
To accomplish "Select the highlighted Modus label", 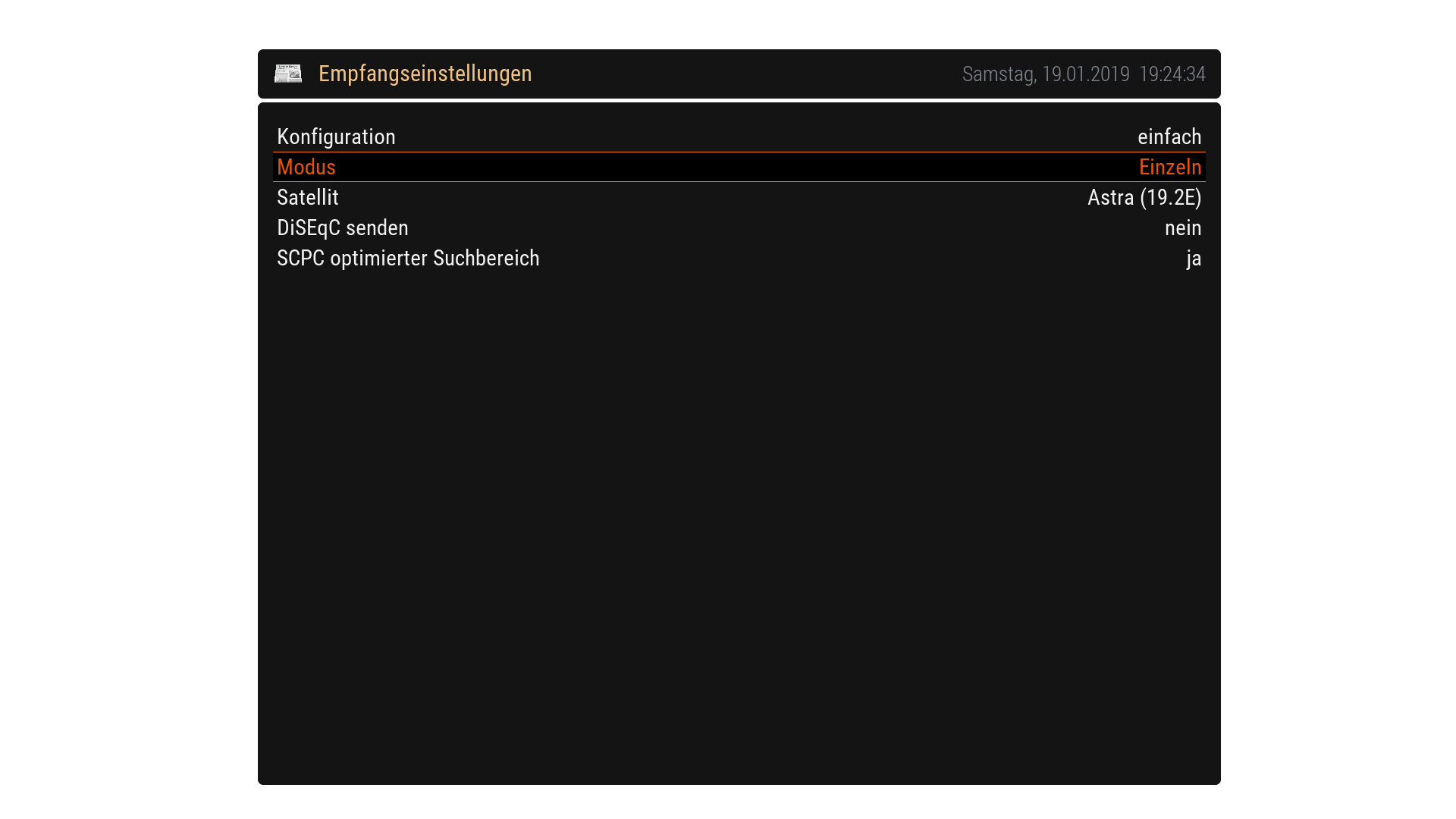I will point(306,167).
